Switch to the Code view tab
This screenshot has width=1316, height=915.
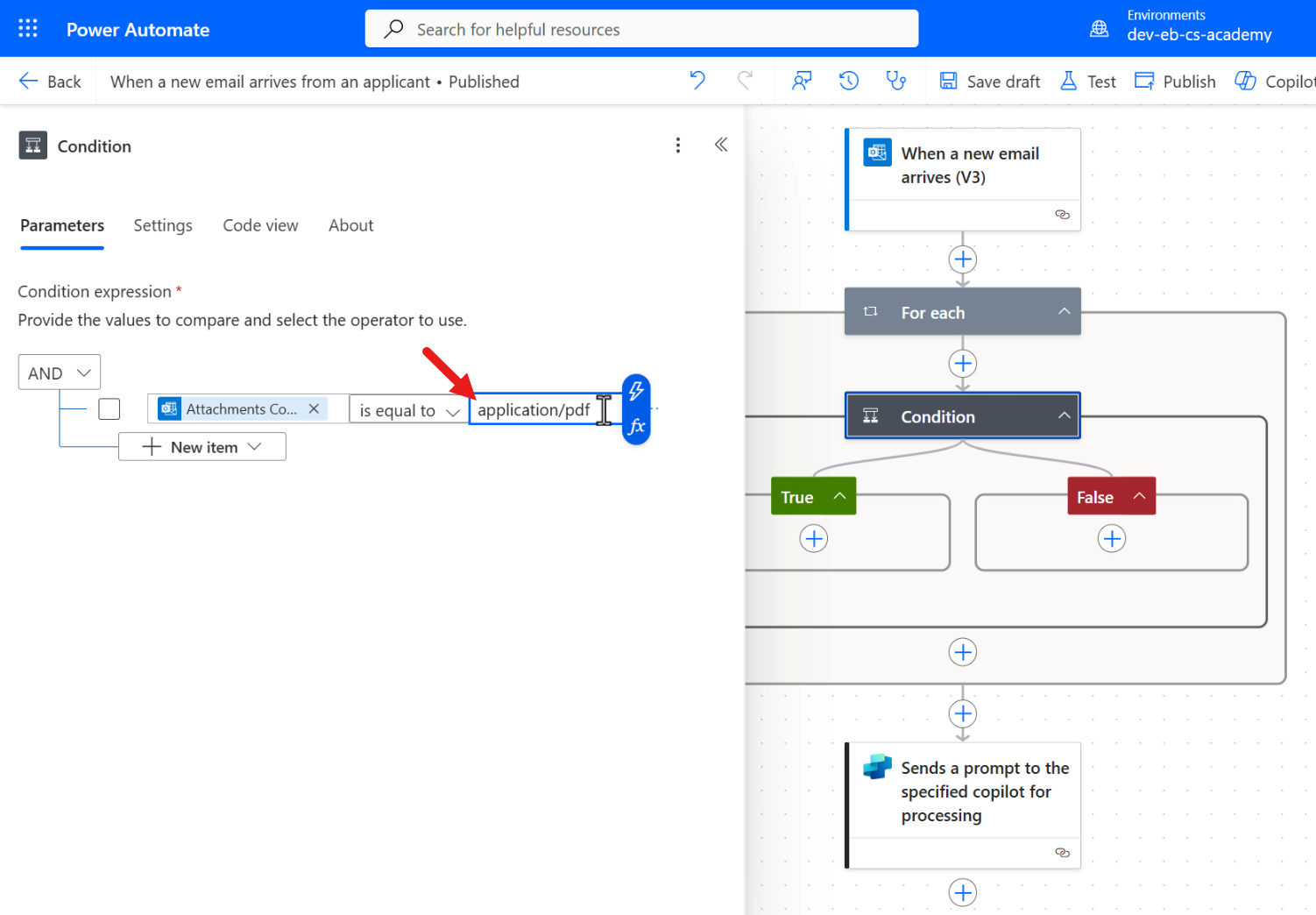260,225
